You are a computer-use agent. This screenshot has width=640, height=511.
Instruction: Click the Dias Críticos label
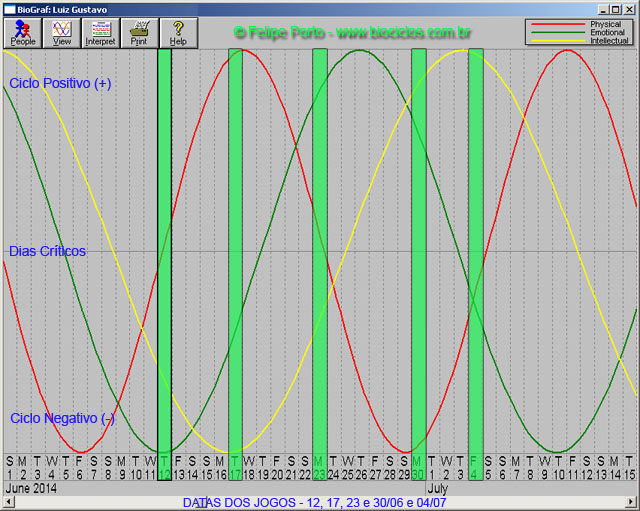click(x=47, y=251)
